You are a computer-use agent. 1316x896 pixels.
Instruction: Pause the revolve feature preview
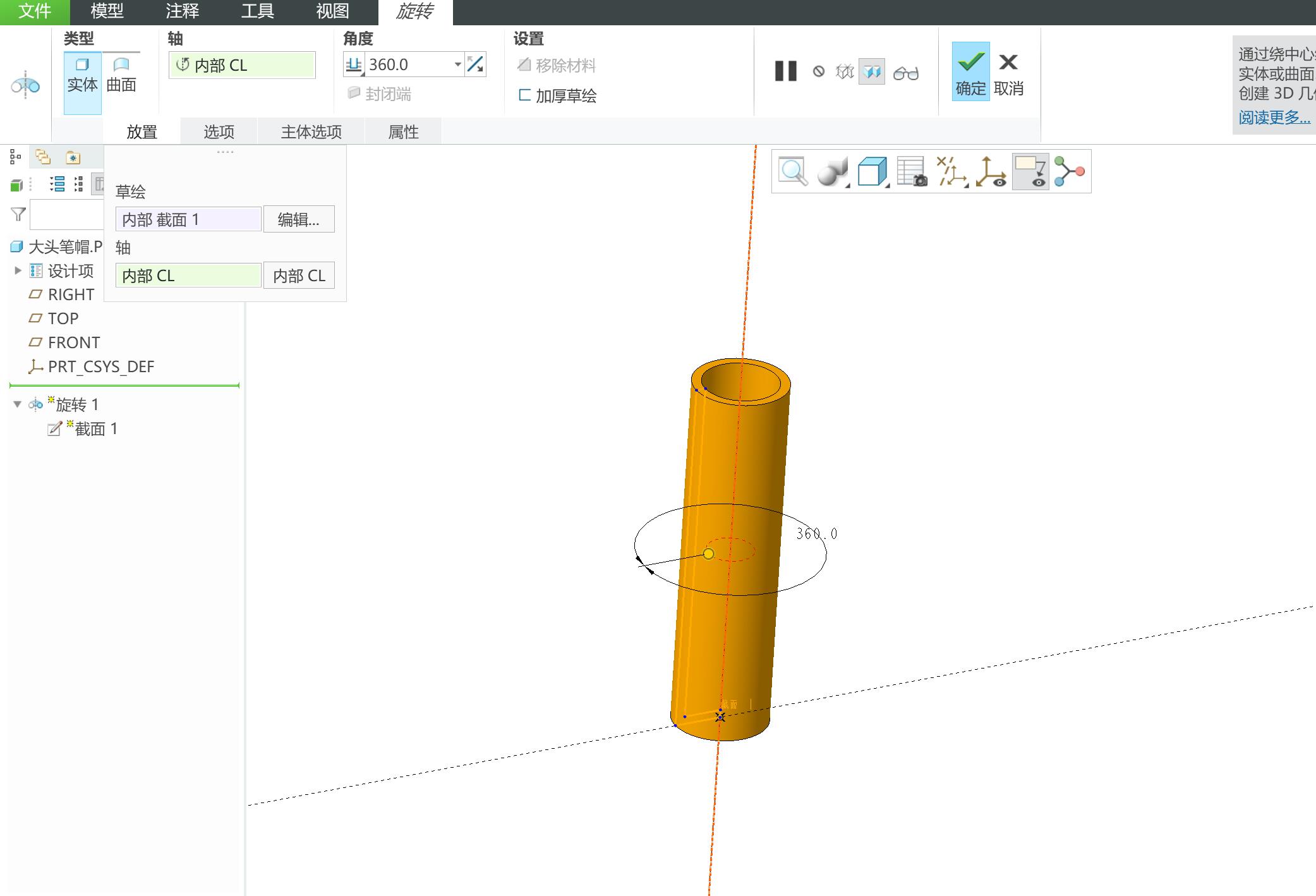pyautogui.click(x=786, y=71)
